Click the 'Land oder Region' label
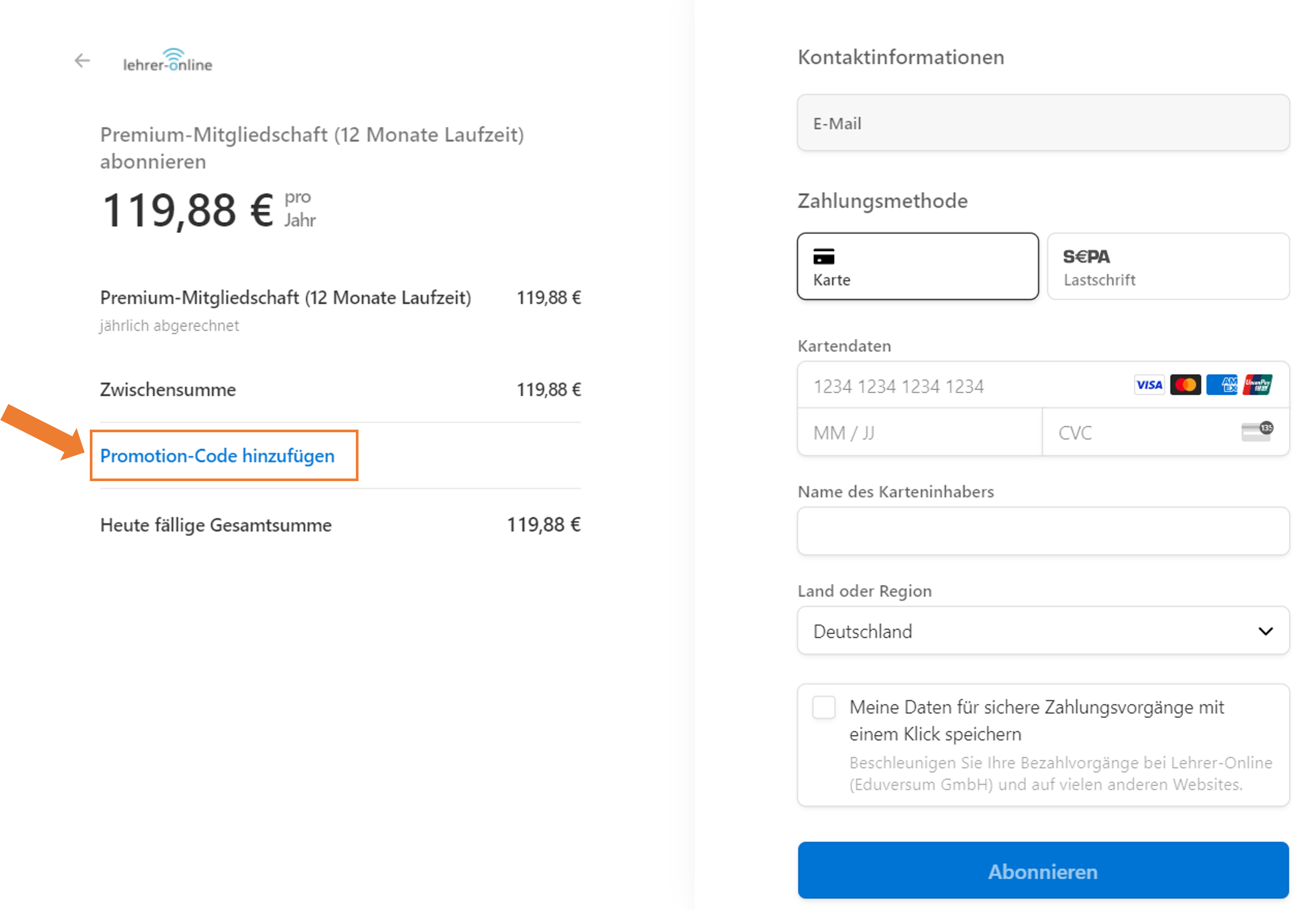This screenshot has height=910, width=1316. coord(865,591)
